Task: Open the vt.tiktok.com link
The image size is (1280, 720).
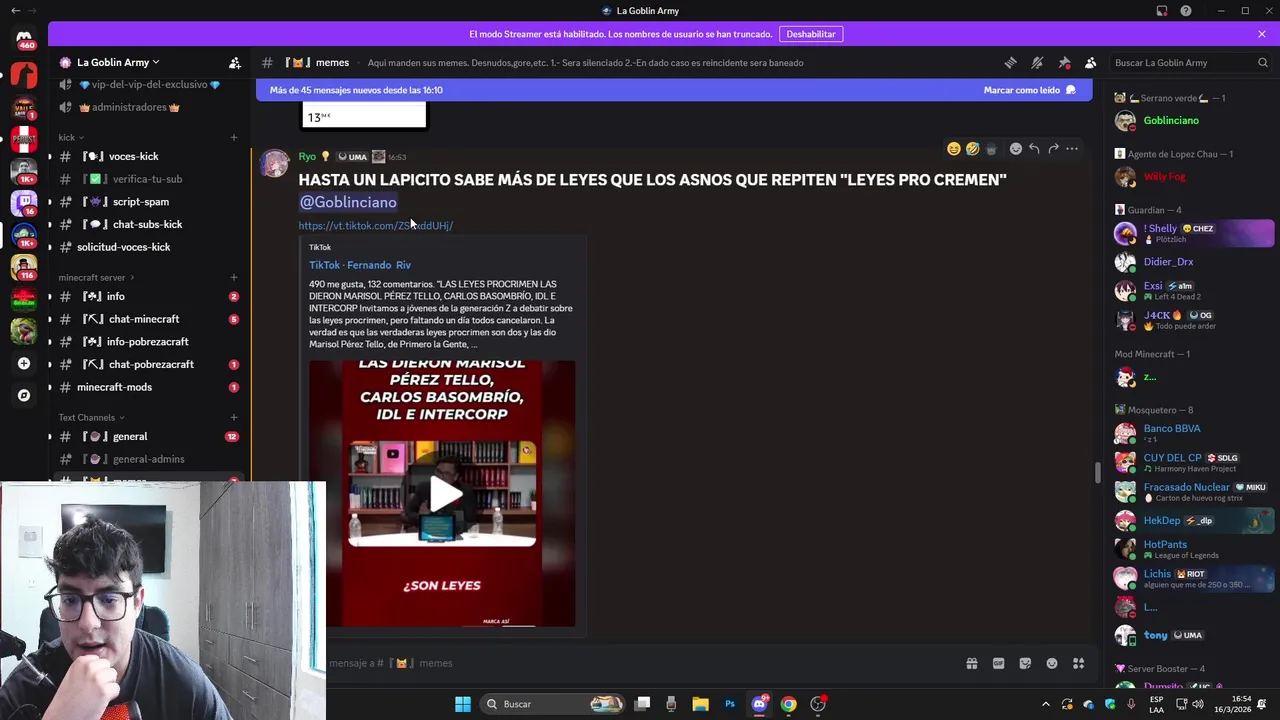Action: coord(376,226)
